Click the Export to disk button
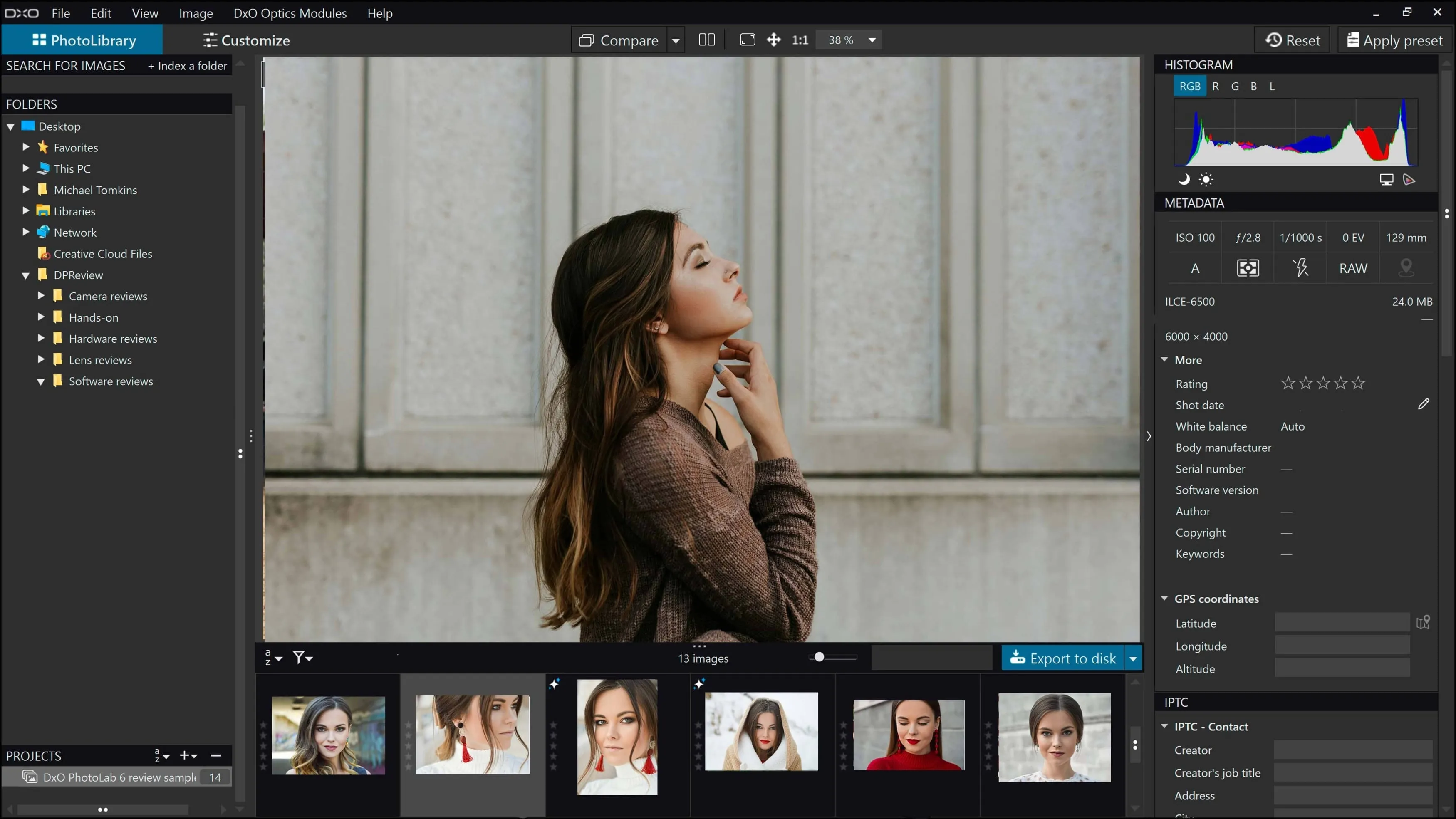Image resolution: width=1456 pixels, height=819 pixels. pos(1062,658)
